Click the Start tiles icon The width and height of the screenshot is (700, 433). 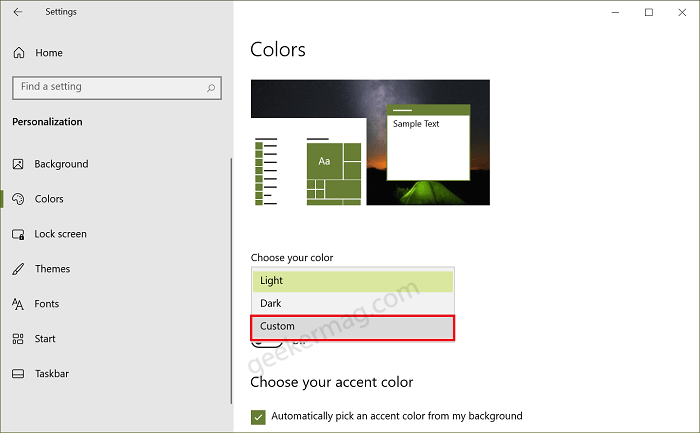[18, 339]
